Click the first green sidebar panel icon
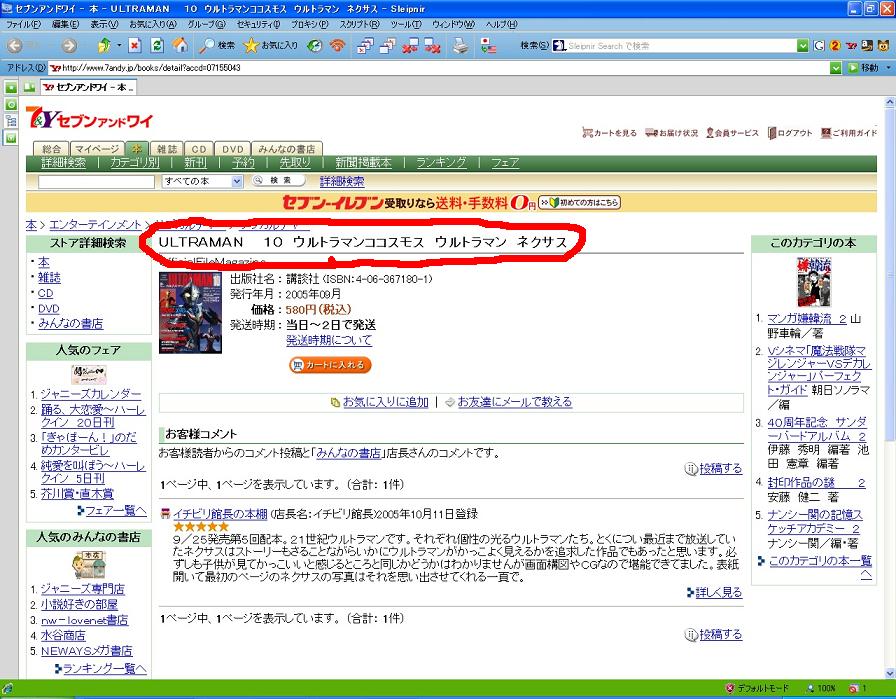This screenshot has width=896, height=699. (x=11, y=89)
